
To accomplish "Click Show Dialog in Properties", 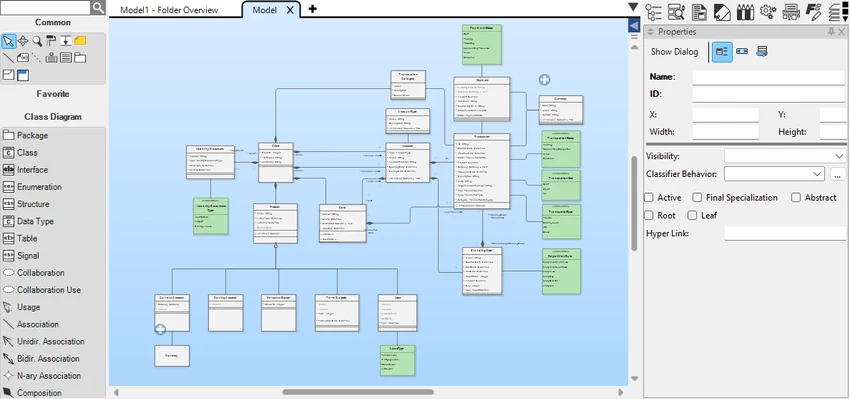I will pyautogui.click(x=674, y=52).
